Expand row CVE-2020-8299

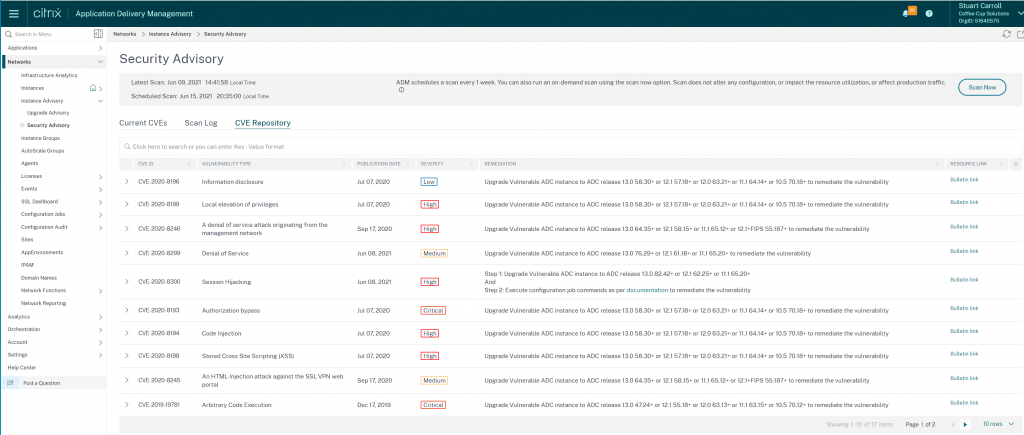pyautogui.click(x=127, y=253)
